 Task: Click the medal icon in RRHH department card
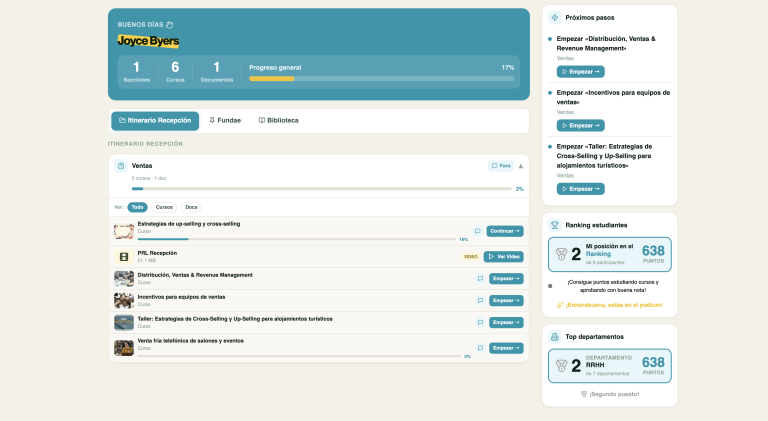[561, 366]
